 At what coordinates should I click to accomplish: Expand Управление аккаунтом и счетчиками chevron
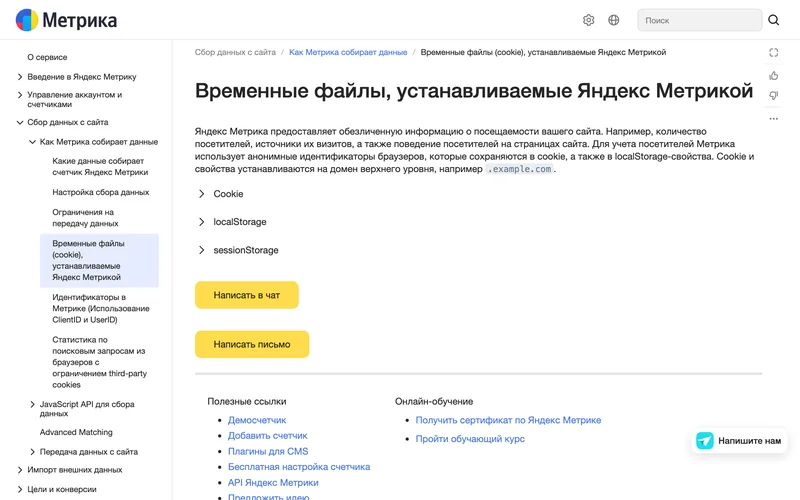coord(20,95)
